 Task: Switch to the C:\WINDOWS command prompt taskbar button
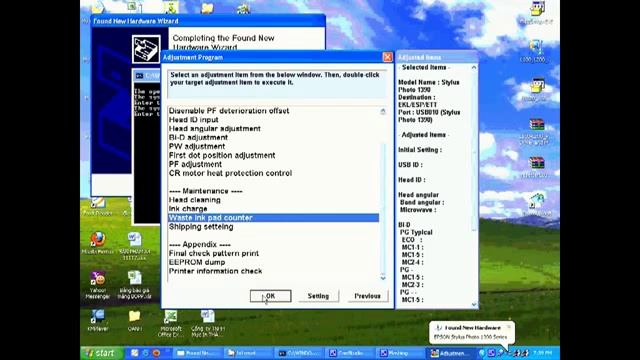pyautogui.click(x=298, y=353)
